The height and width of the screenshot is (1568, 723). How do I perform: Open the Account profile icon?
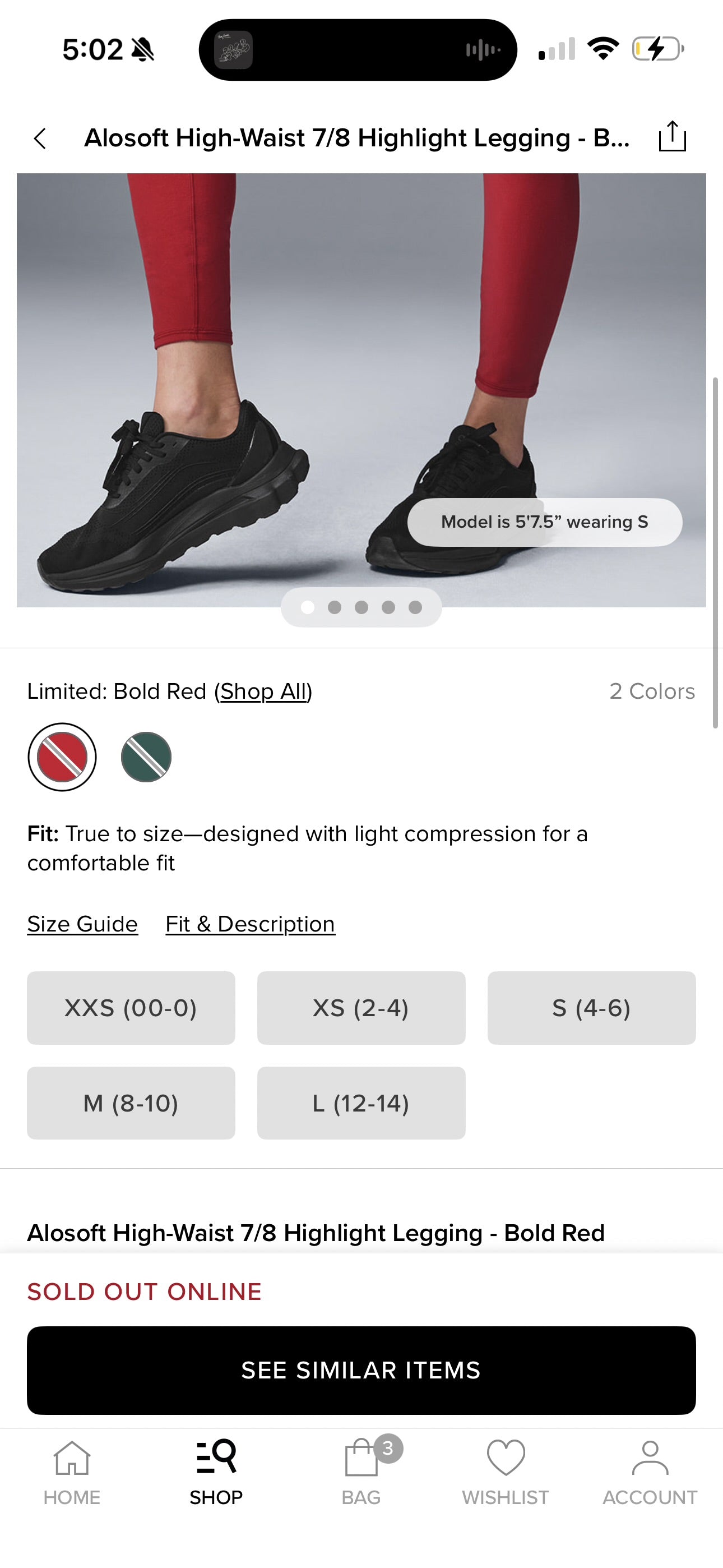(x=650, y=1470)
